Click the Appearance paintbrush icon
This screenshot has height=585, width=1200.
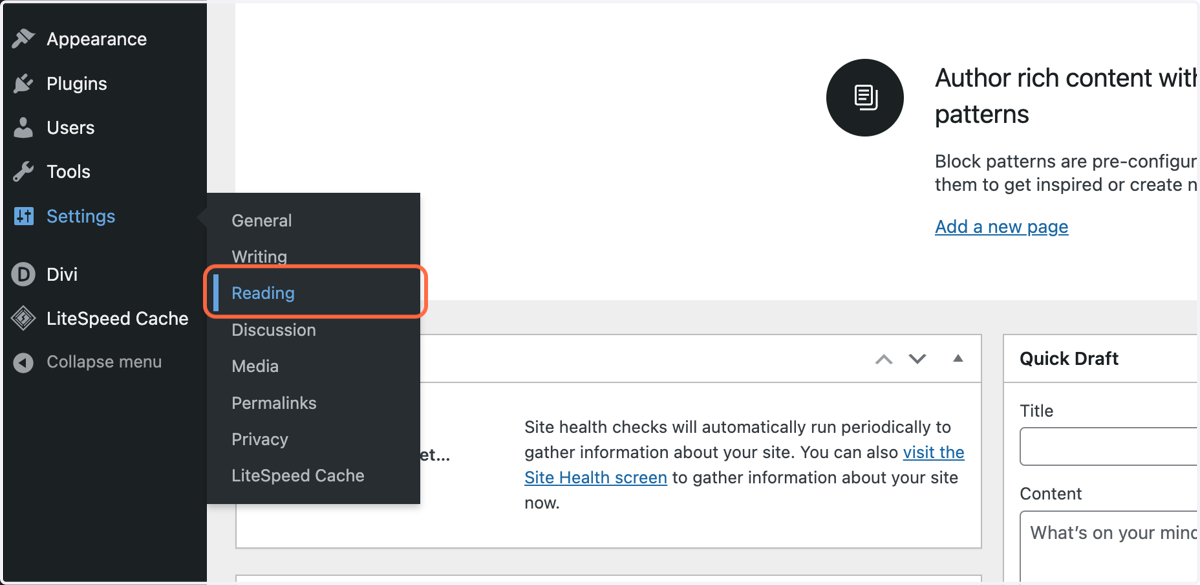(x=23, y=39)
